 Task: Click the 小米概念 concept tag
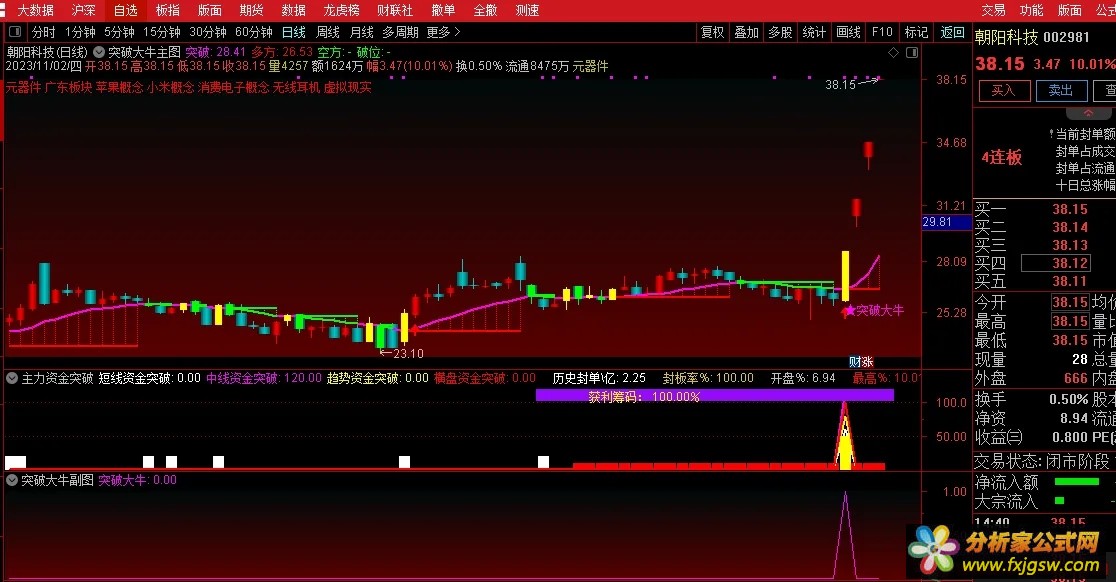[x=171, y=88]
